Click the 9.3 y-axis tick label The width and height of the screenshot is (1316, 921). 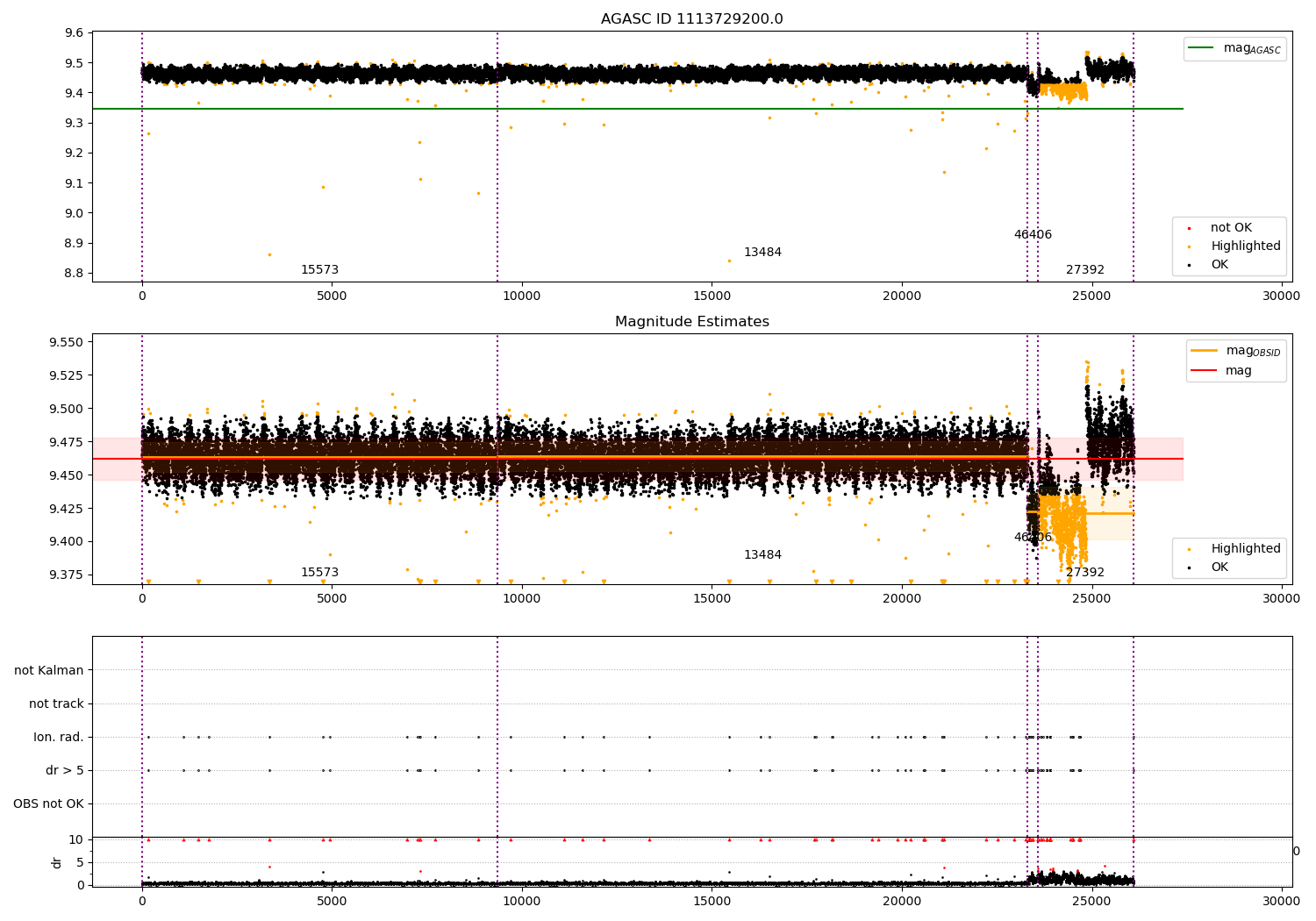coord(75,124)
